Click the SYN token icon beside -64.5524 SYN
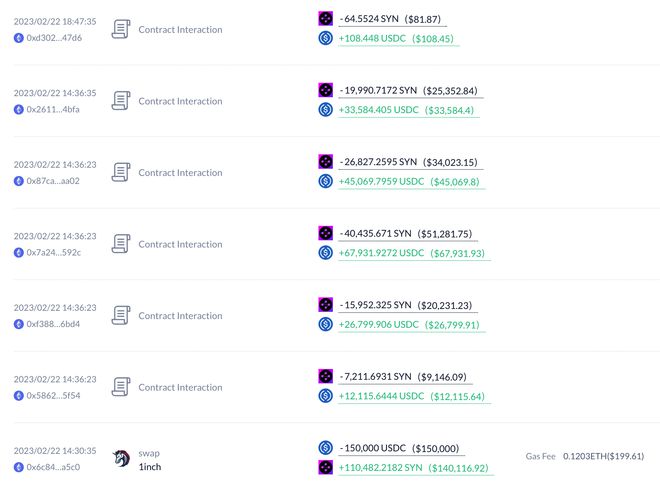This screenshot has width=660, height=490. (x=325, y=19)
